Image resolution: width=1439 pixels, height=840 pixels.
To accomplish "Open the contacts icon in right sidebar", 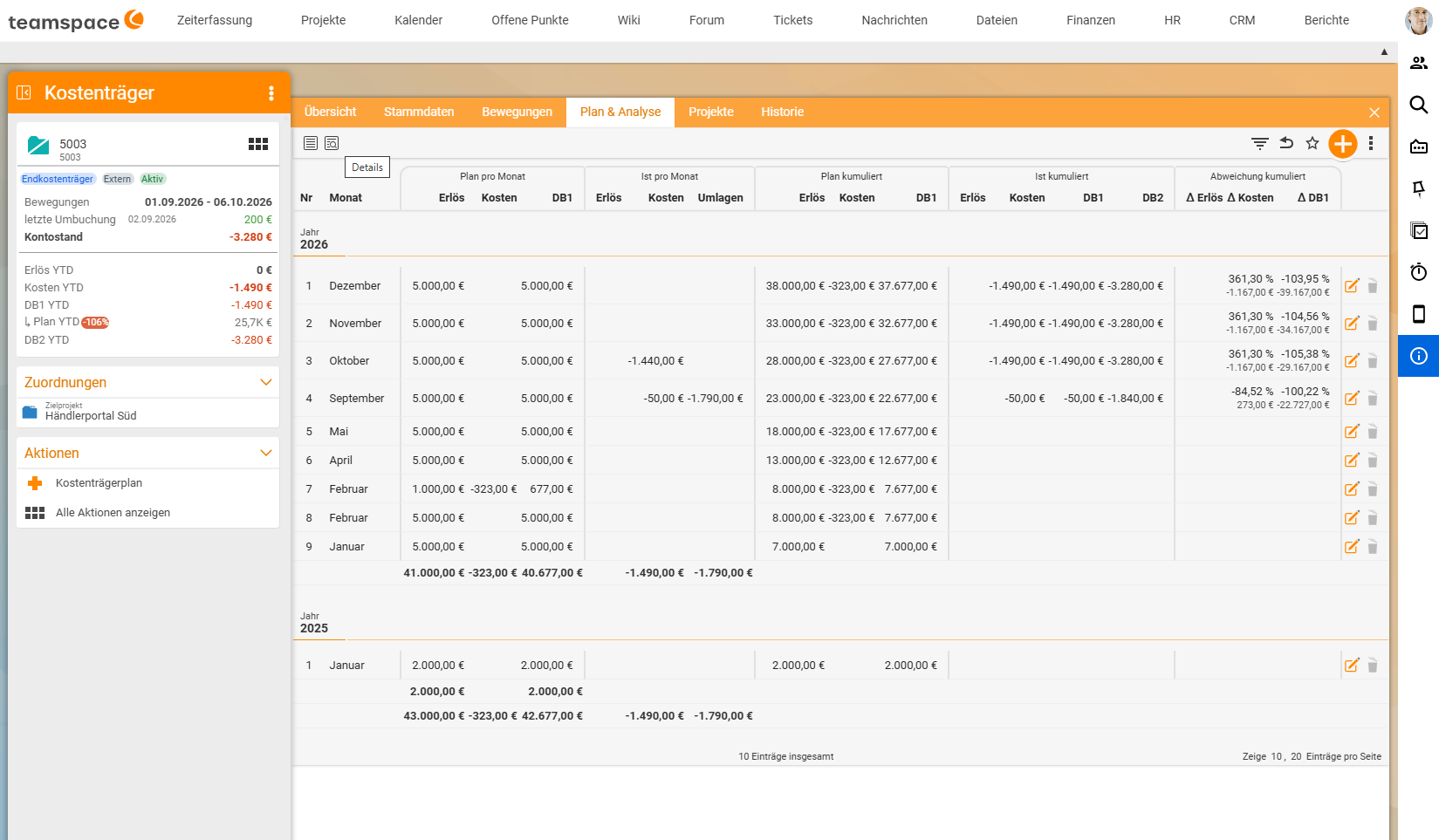I will [x=1419, y=63].
